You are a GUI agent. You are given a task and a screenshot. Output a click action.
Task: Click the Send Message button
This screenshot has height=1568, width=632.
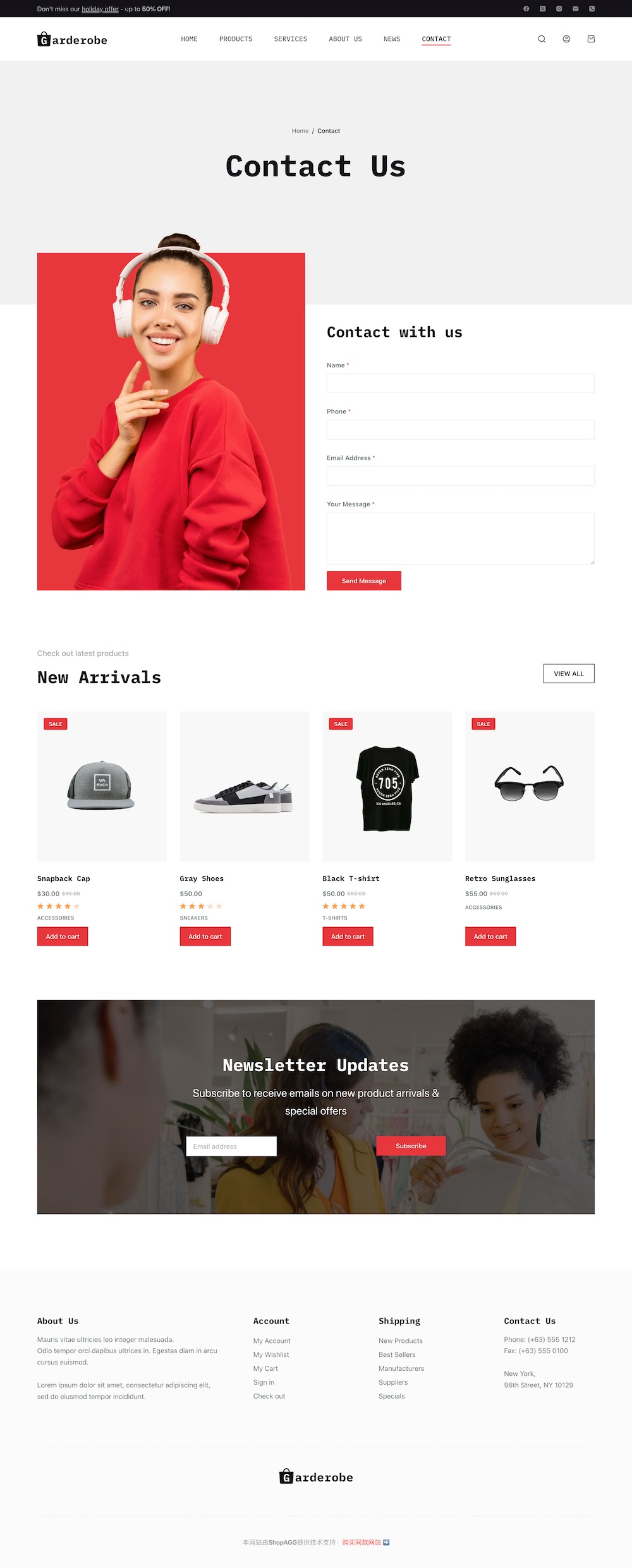tap(364, 581)
